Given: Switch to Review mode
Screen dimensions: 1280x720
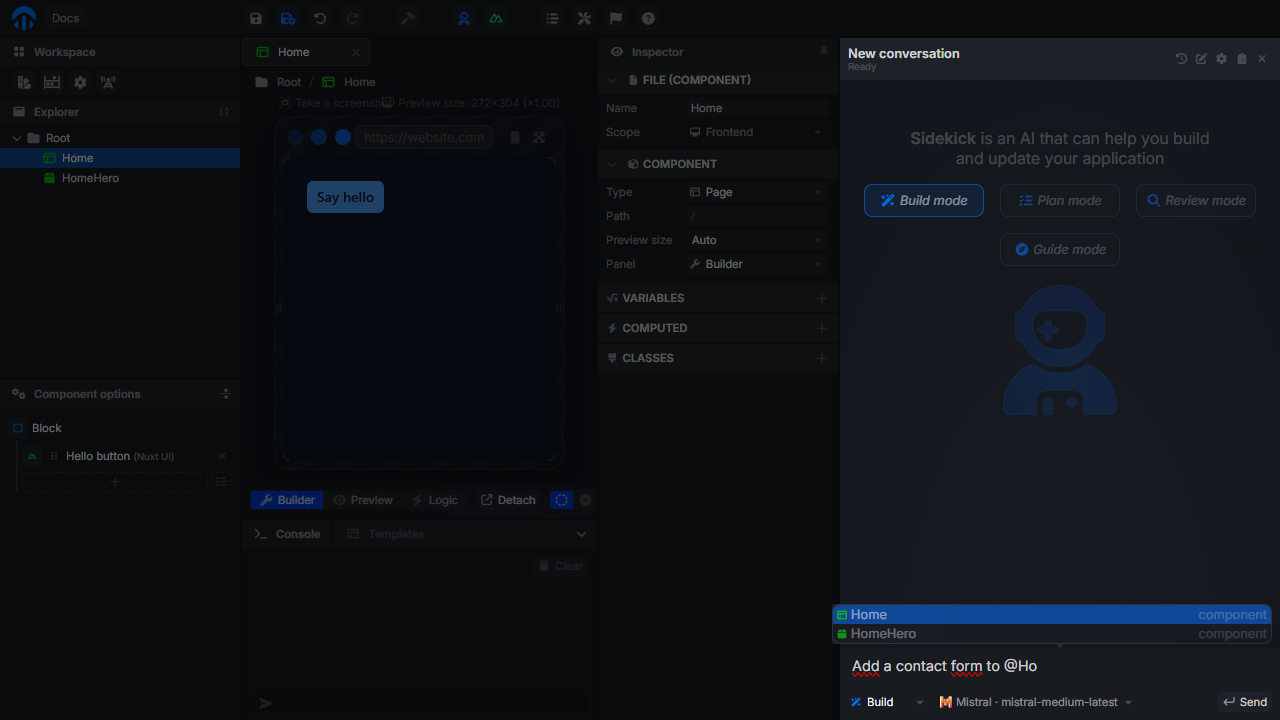Looking at the screenshot, I should (x=1196, y=200).
